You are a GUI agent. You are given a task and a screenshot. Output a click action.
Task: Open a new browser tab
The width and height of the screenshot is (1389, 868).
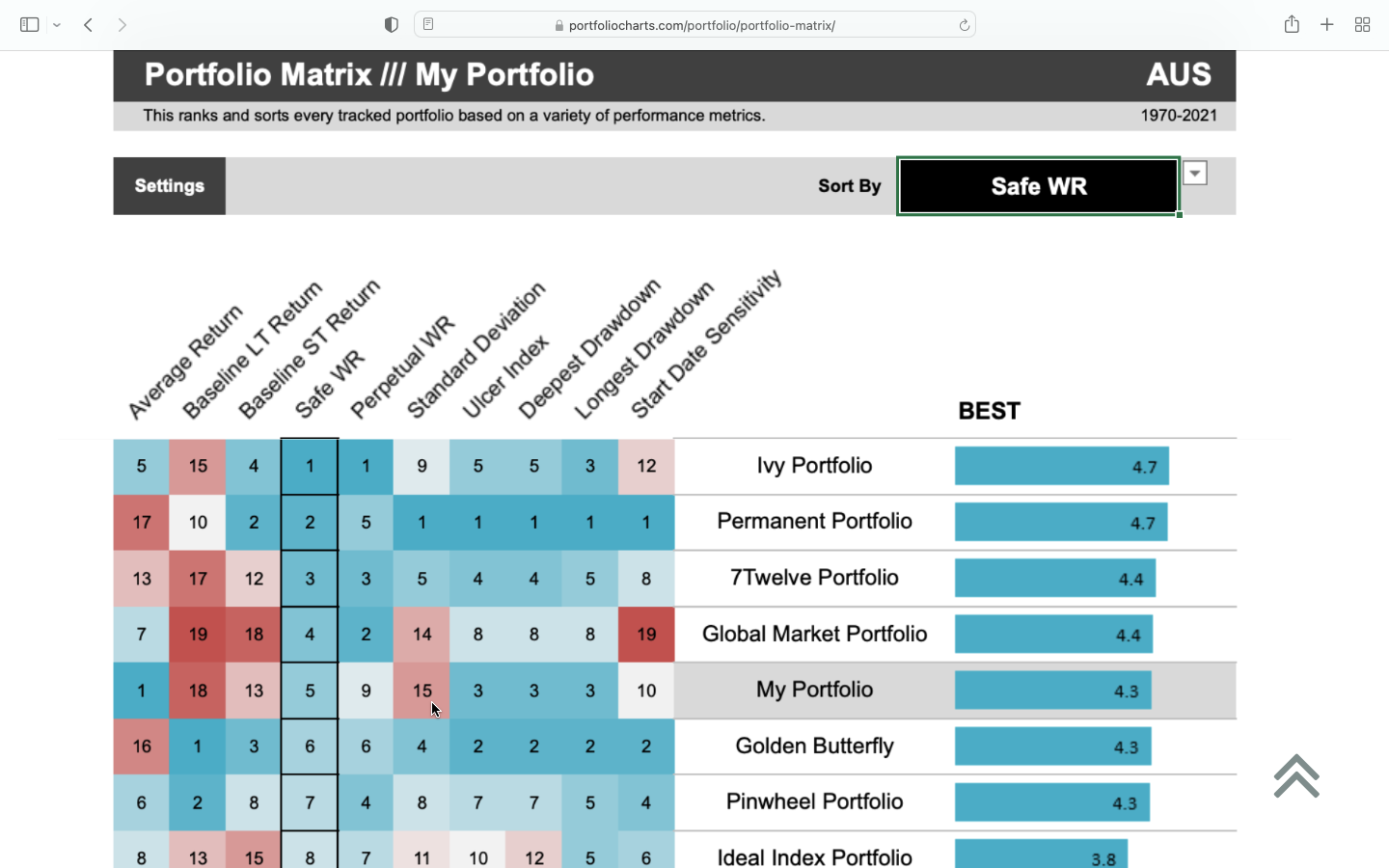[1327, 25]
